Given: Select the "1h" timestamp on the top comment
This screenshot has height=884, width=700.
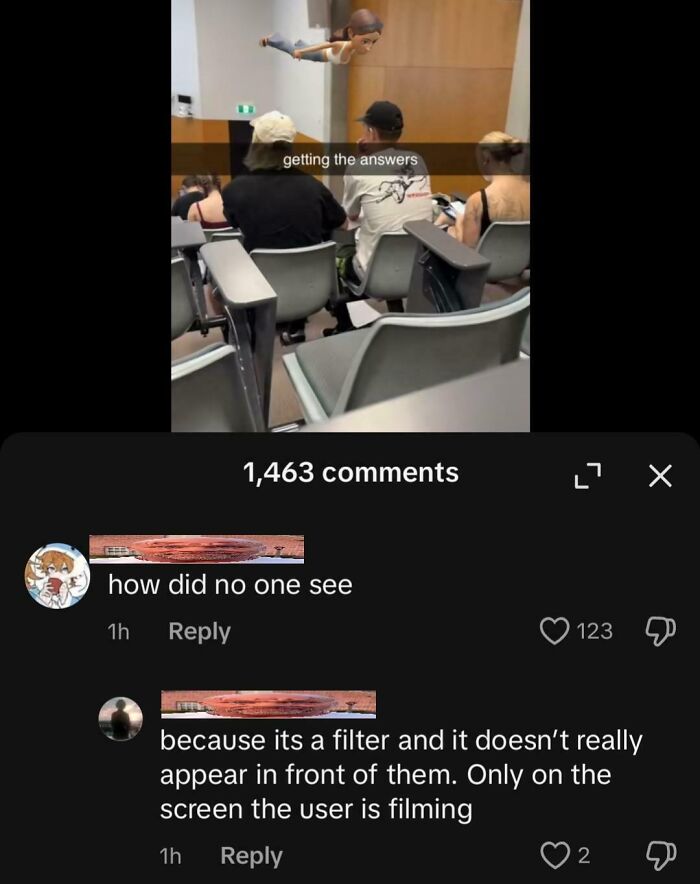Looking at the screenshot, I should tap(118, 633).
